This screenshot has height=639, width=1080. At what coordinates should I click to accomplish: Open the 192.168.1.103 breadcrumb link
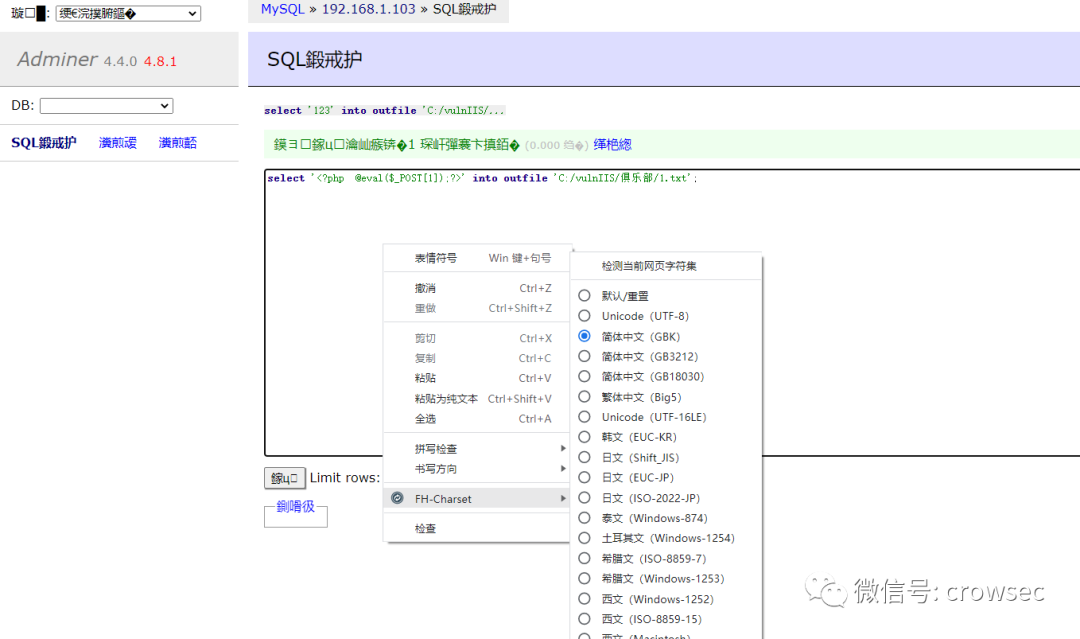point(368,9)
